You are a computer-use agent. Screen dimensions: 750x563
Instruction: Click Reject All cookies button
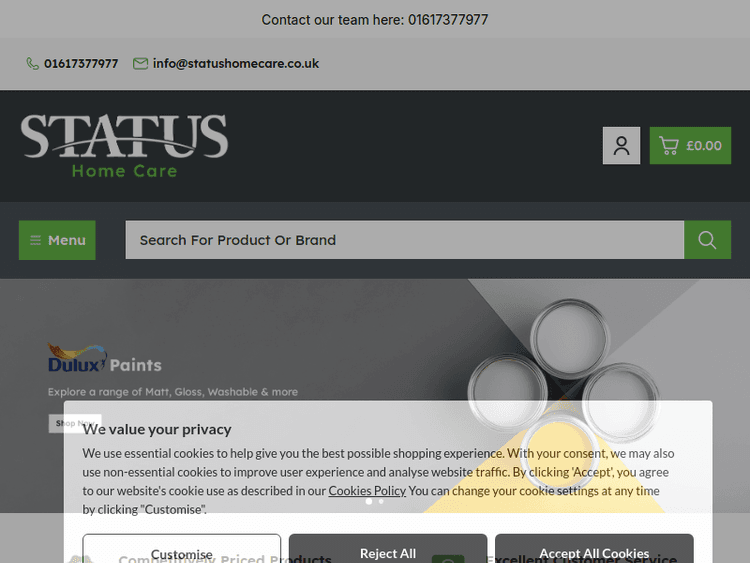[x=388, y=549]
